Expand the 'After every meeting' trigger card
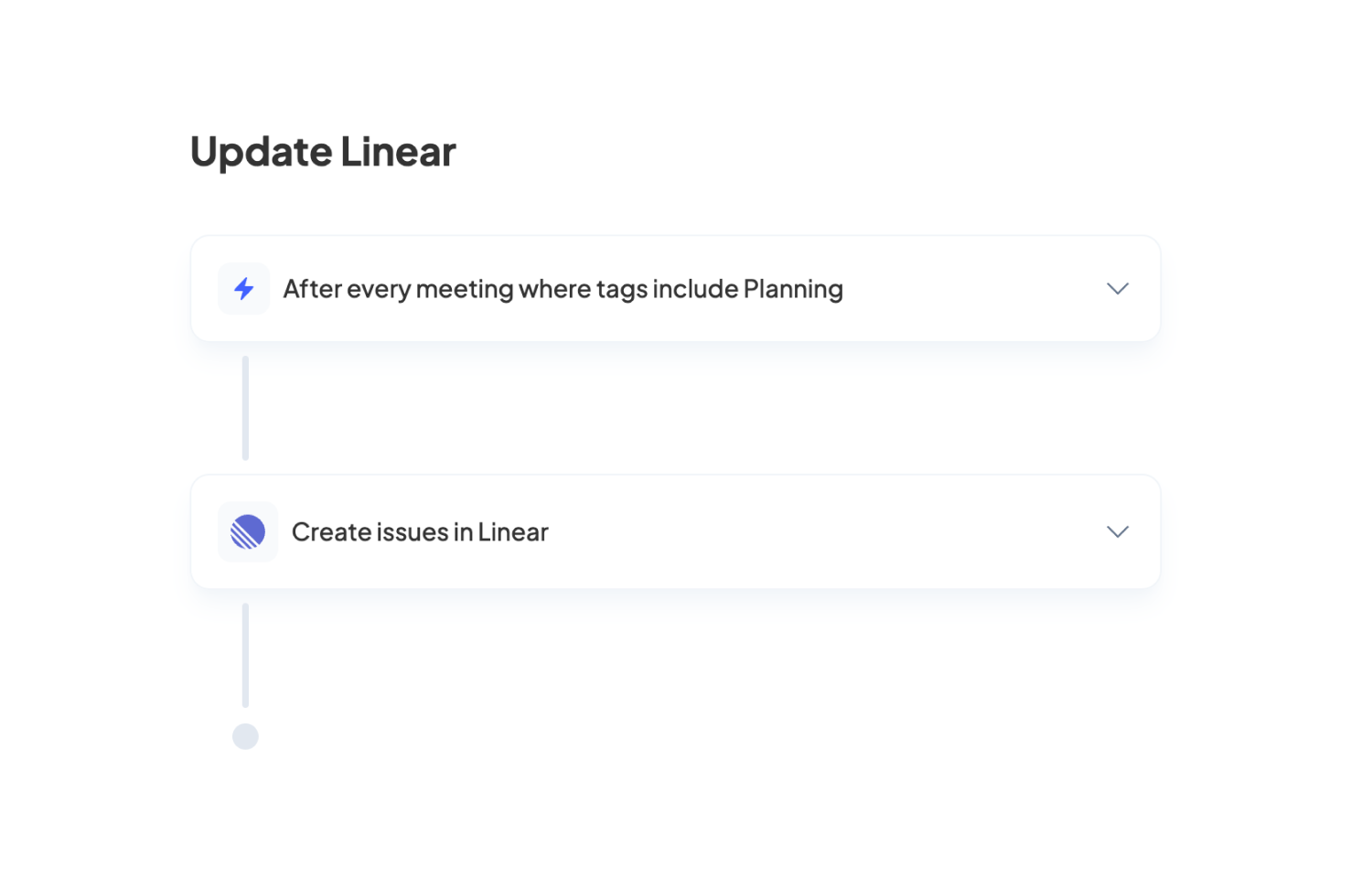The width and height of the screenshot is (1372, 878). coord(1117,288)
